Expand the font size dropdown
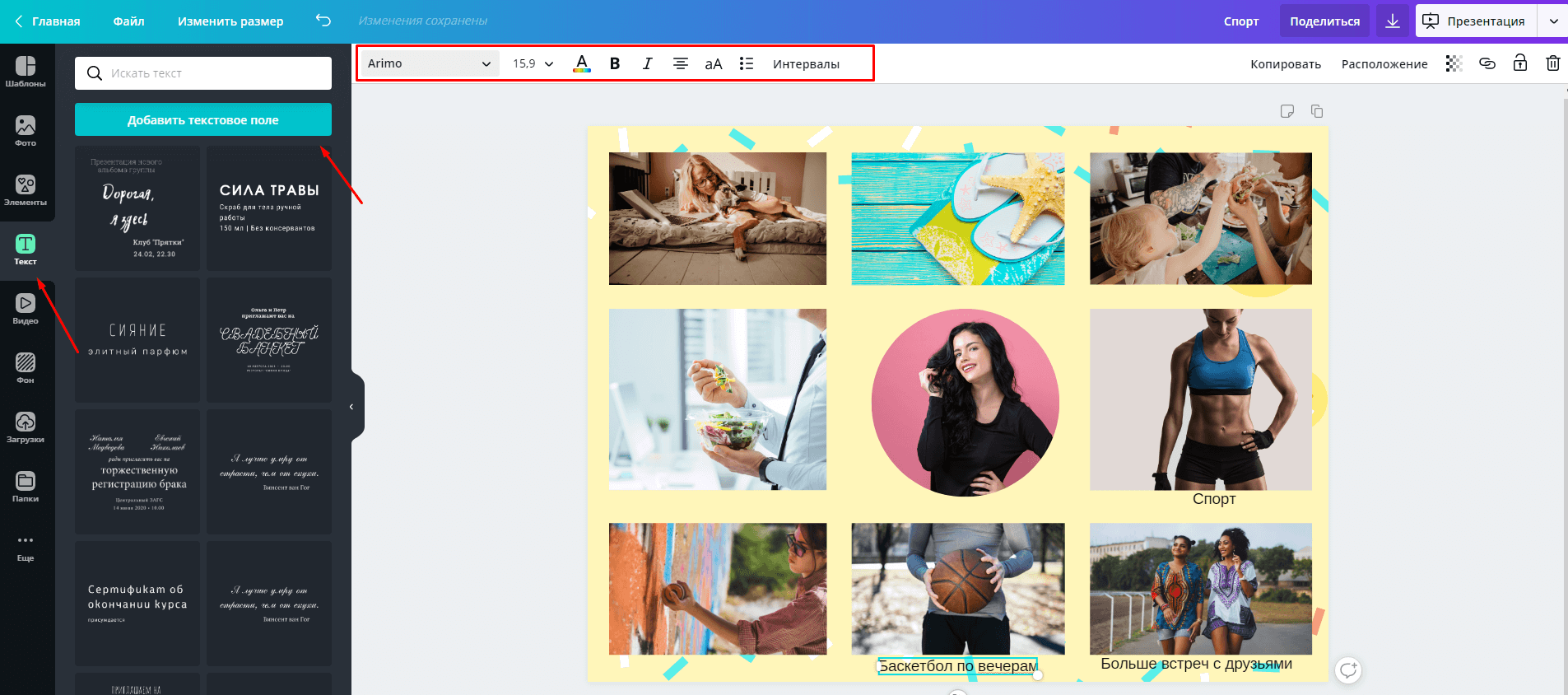Screen dimensions: 1568x695 [548, 63]
